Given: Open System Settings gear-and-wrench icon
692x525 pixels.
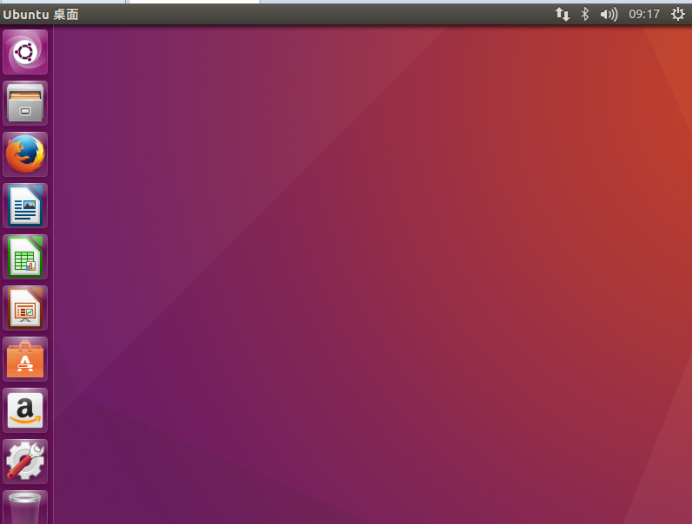Looking at the screenshot, I should 25,461.
